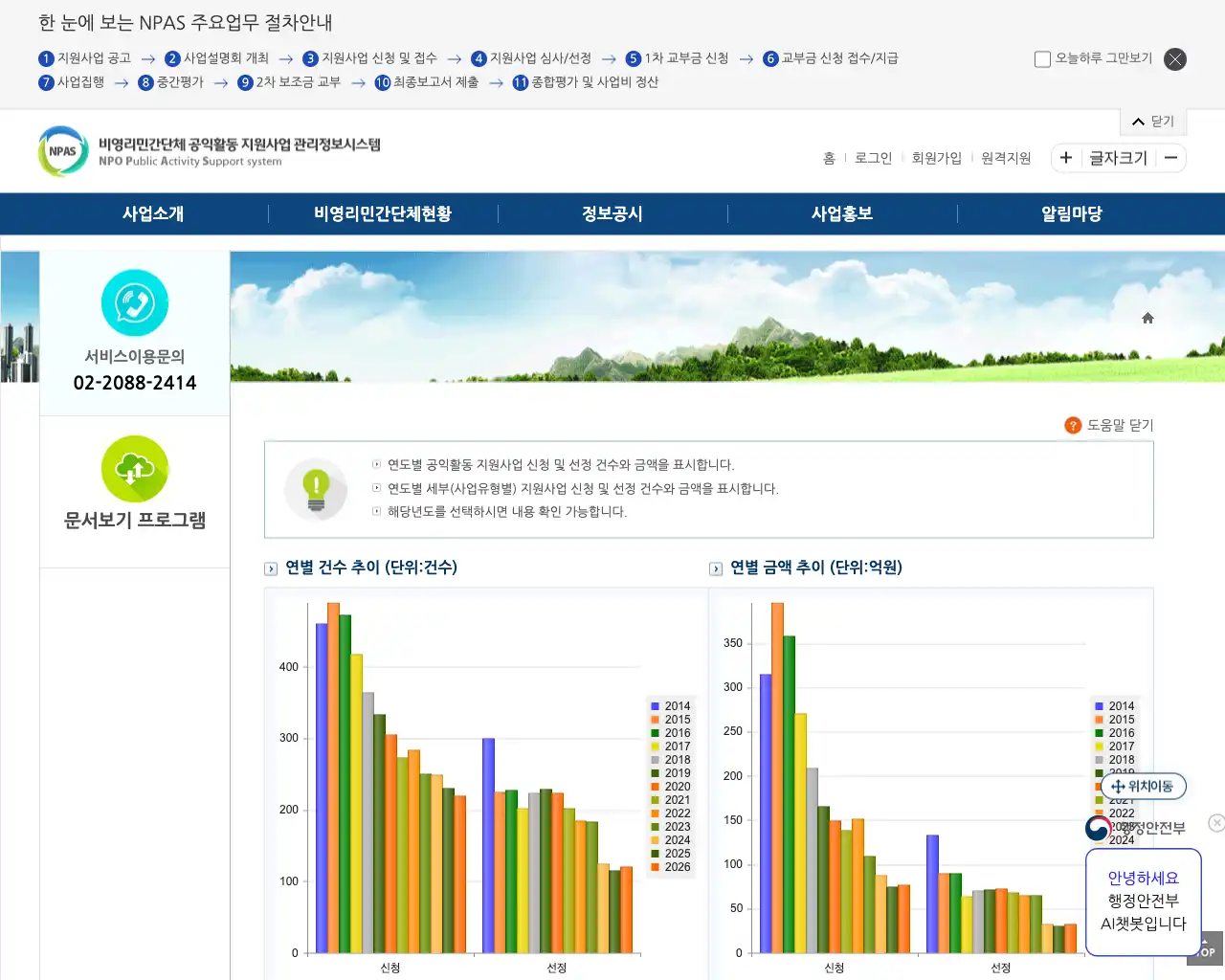Click step 11 종합평가 및 사업비 정산
The image size is (1225, 980).
(x=585, y=82)
